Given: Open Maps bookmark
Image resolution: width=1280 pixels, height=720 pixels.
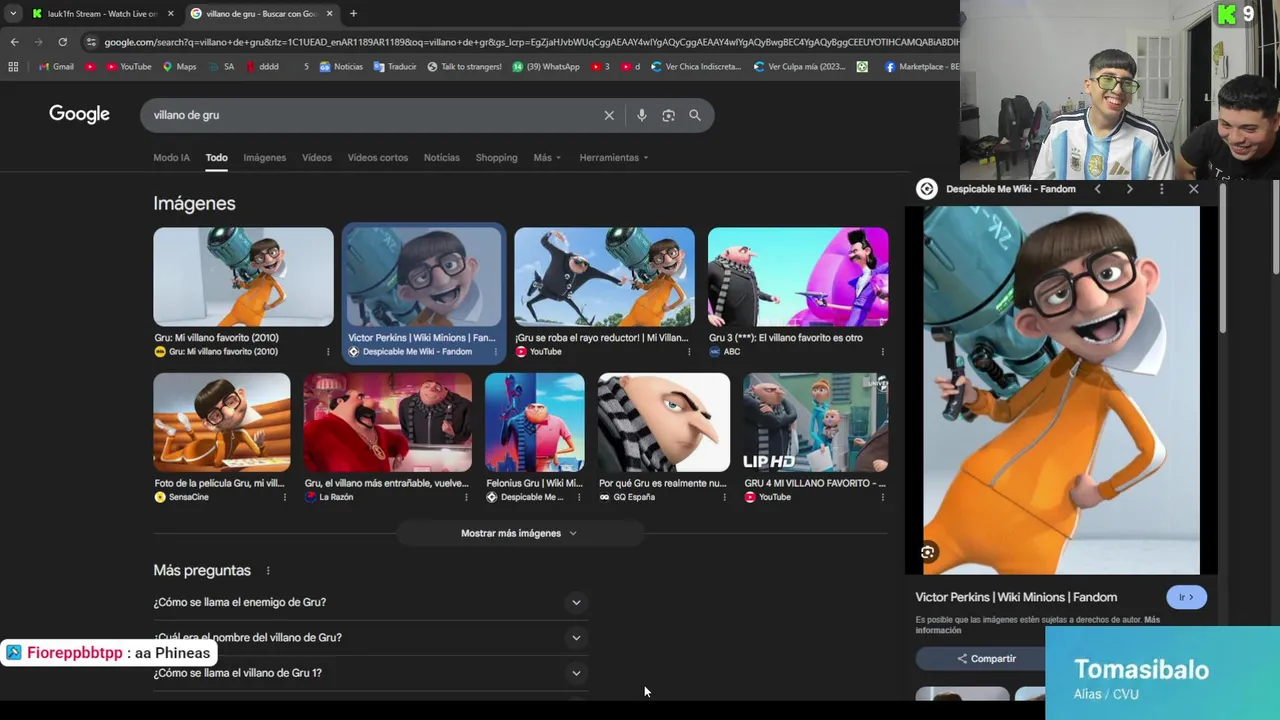Looking at the screenshot, I should tap(178, 67).
